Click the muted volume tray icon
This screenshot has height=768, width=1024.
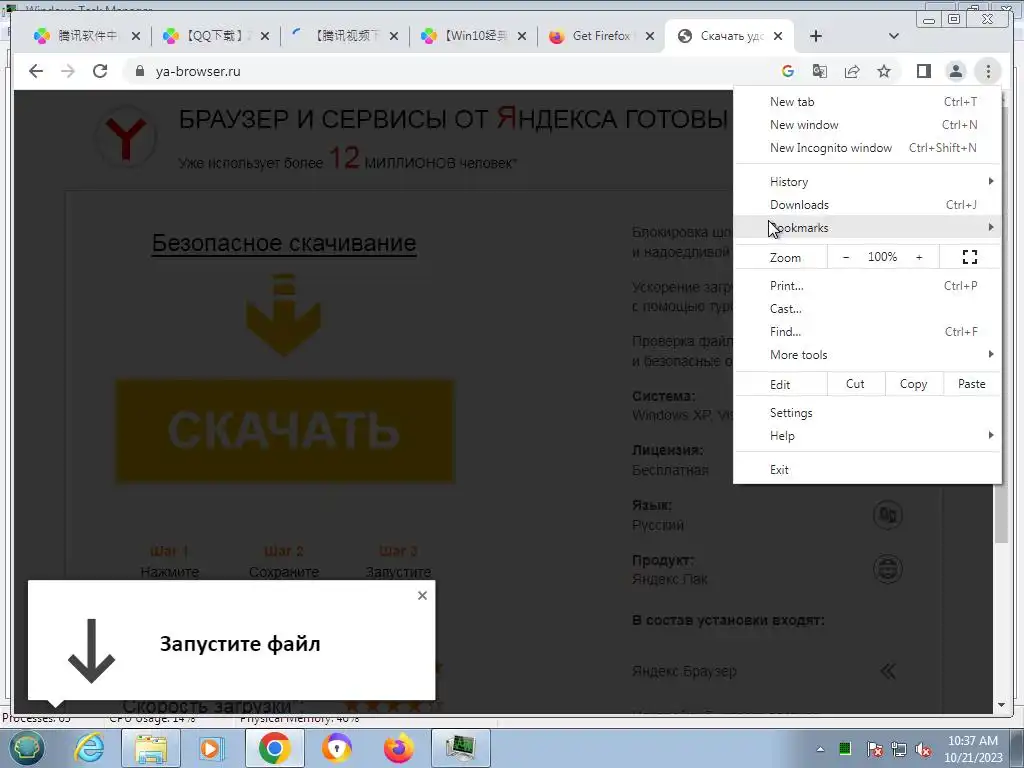(923, 749)
